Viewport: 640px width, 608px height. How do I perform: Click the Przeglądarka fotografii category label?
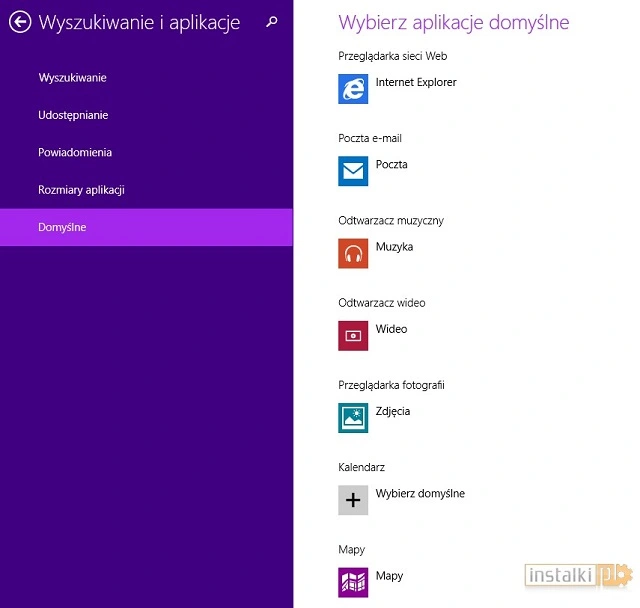391,385
